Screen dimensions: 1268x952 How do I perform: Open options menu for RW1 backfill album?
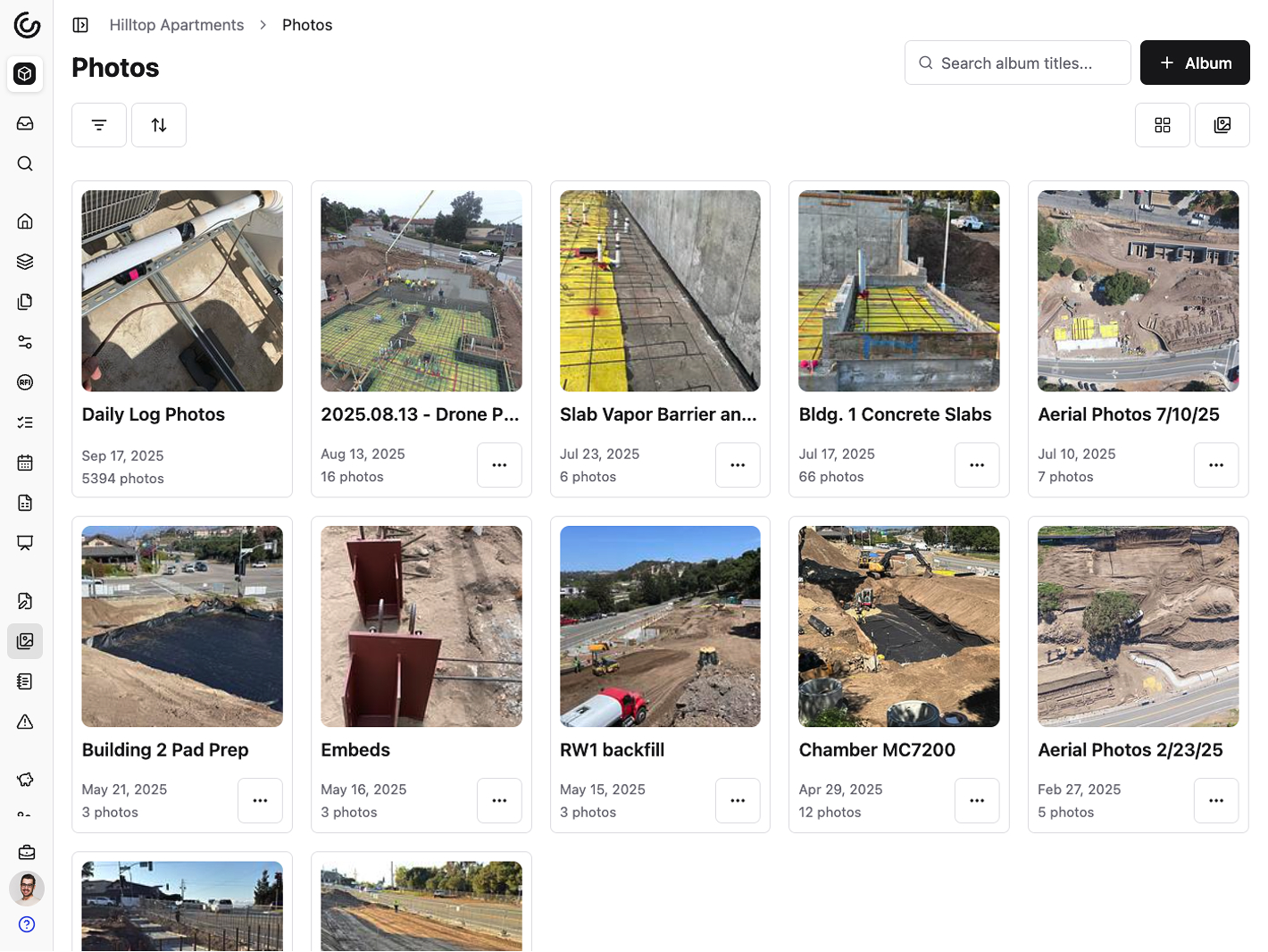point(738,801)
